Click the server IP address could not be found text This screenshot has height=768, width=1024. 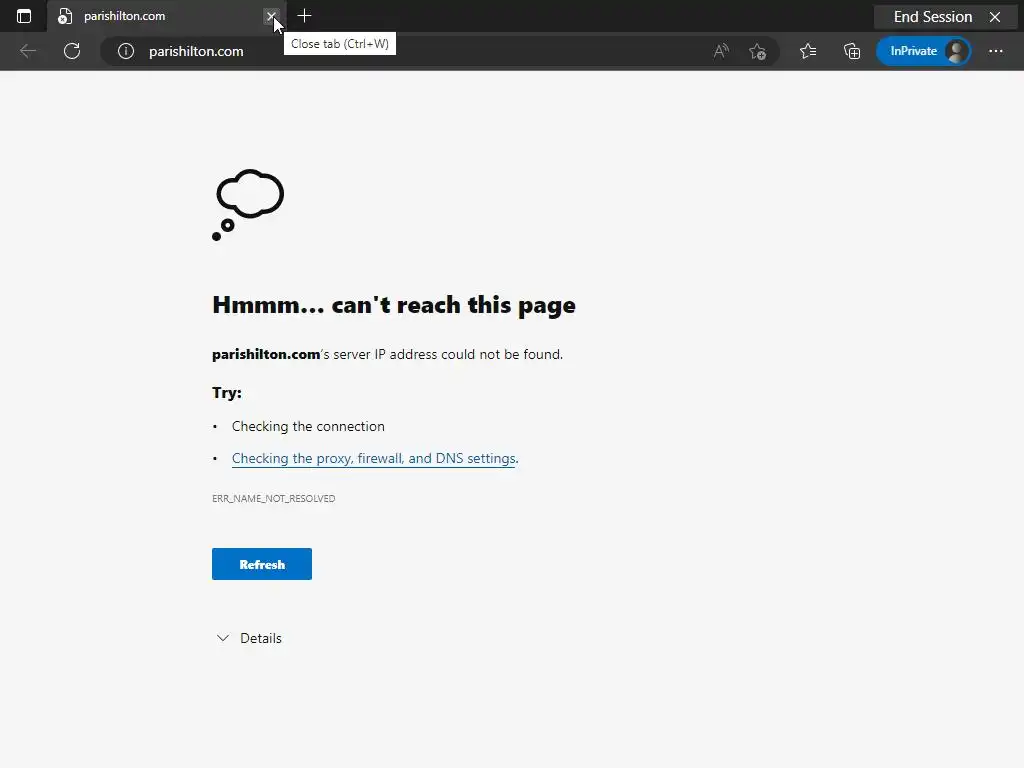(x=387, y=355)
